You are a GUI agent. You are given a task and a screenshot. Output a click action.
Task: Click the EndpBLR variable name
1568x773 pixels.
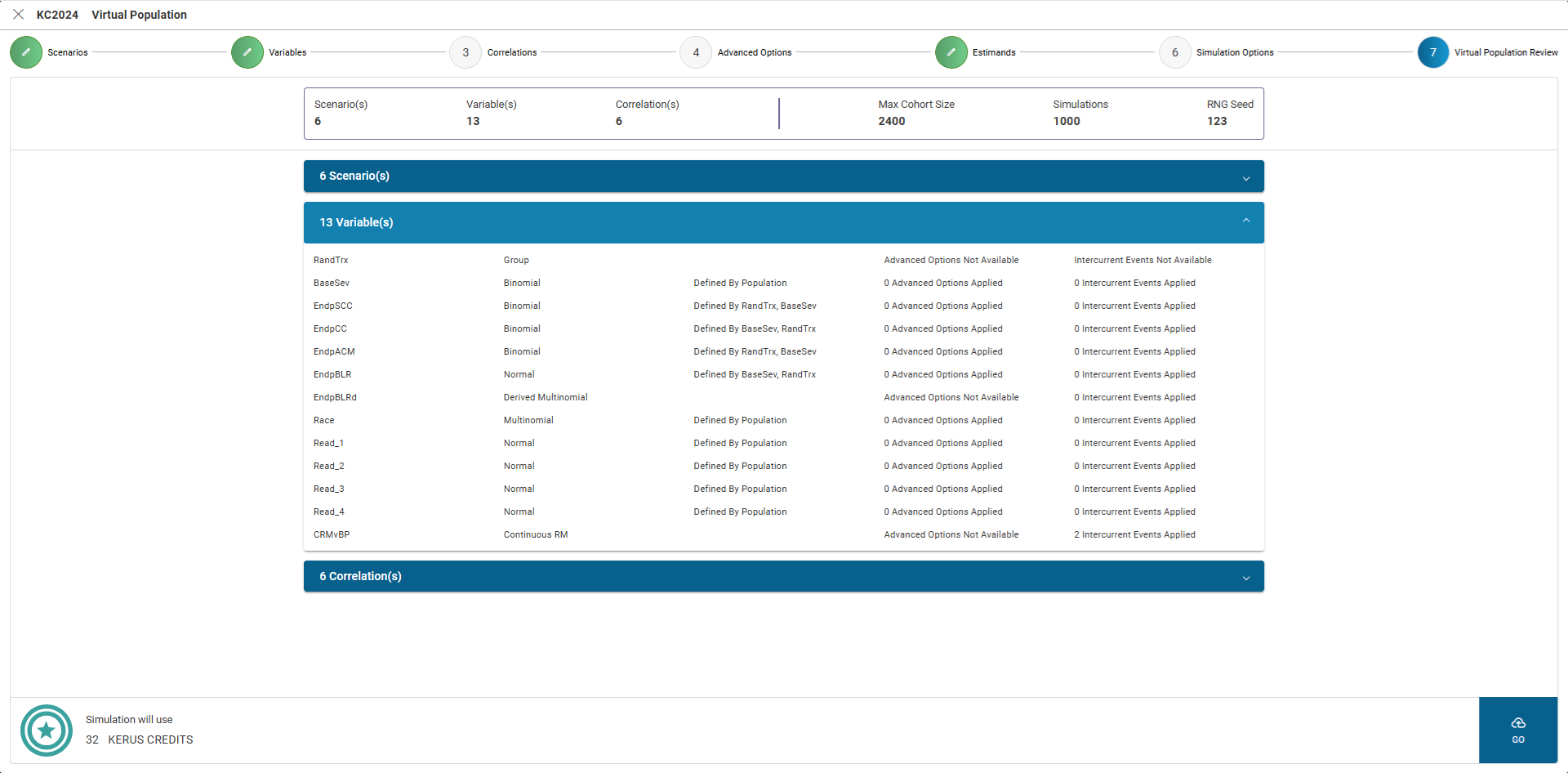pyautogui.click(x=332, y=374)
